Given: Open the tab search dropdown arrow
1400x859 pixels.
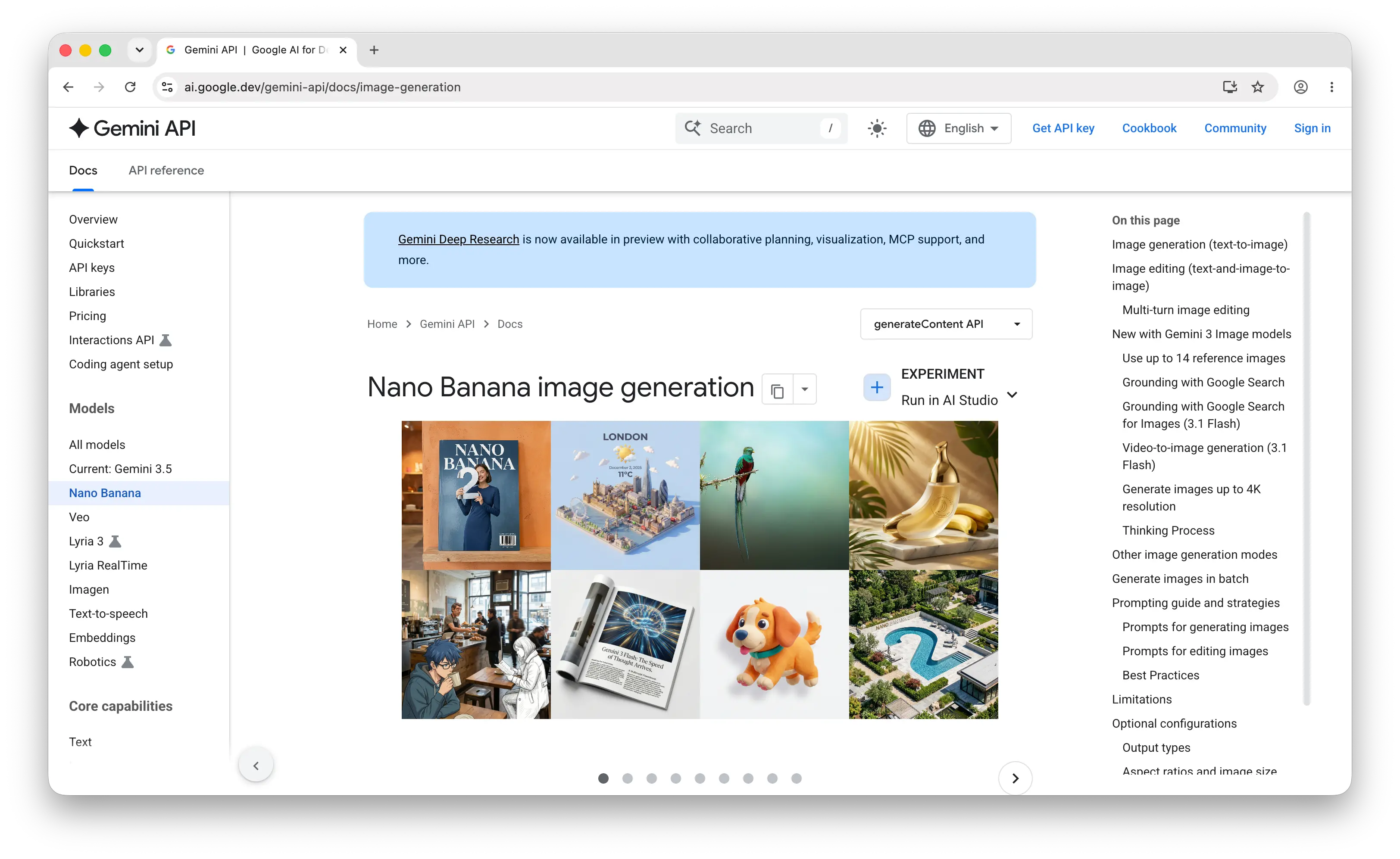Looking at the screenshot, I should point(139,50).
